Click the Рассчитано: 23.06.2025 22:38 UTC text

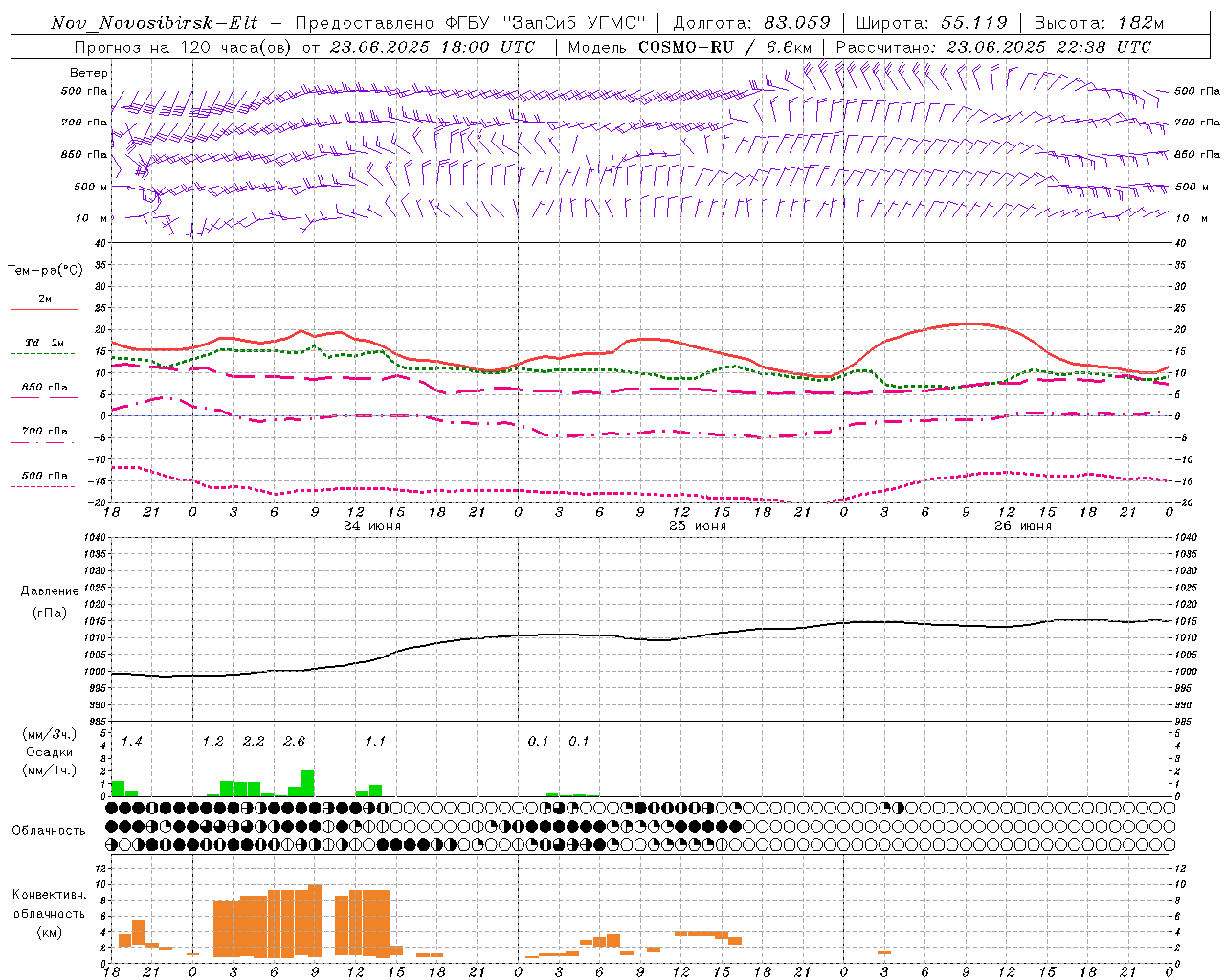pos(994,47)
